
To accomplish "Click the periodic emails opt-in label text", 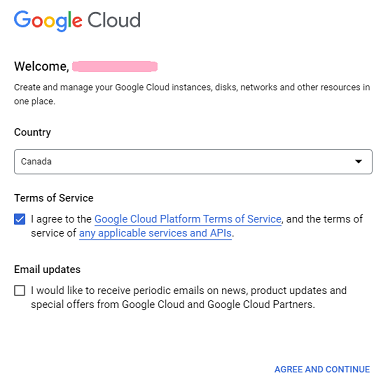I will click(189, 297).
